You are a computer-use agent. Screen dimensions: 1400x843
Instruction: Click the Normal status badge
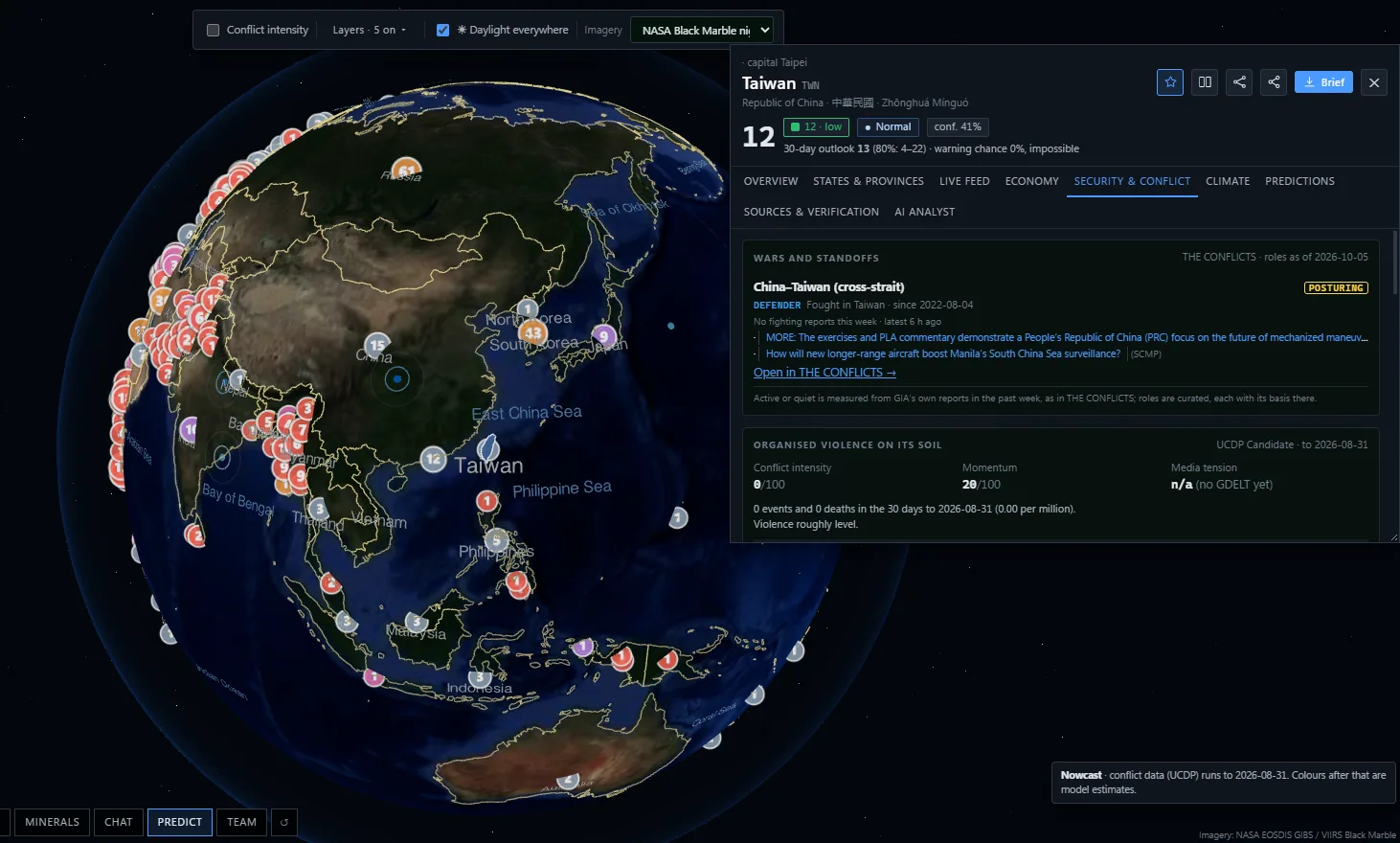click(x=888, y=127)
